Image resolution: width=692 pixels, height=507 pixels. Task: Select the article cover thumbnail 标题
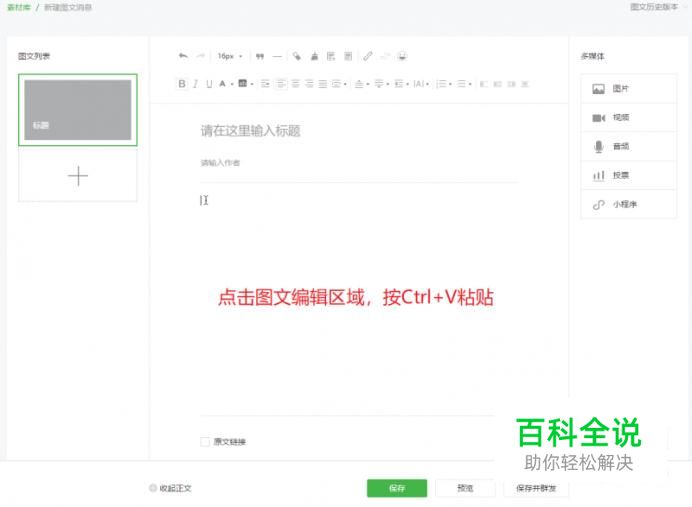tap(78, 110)
